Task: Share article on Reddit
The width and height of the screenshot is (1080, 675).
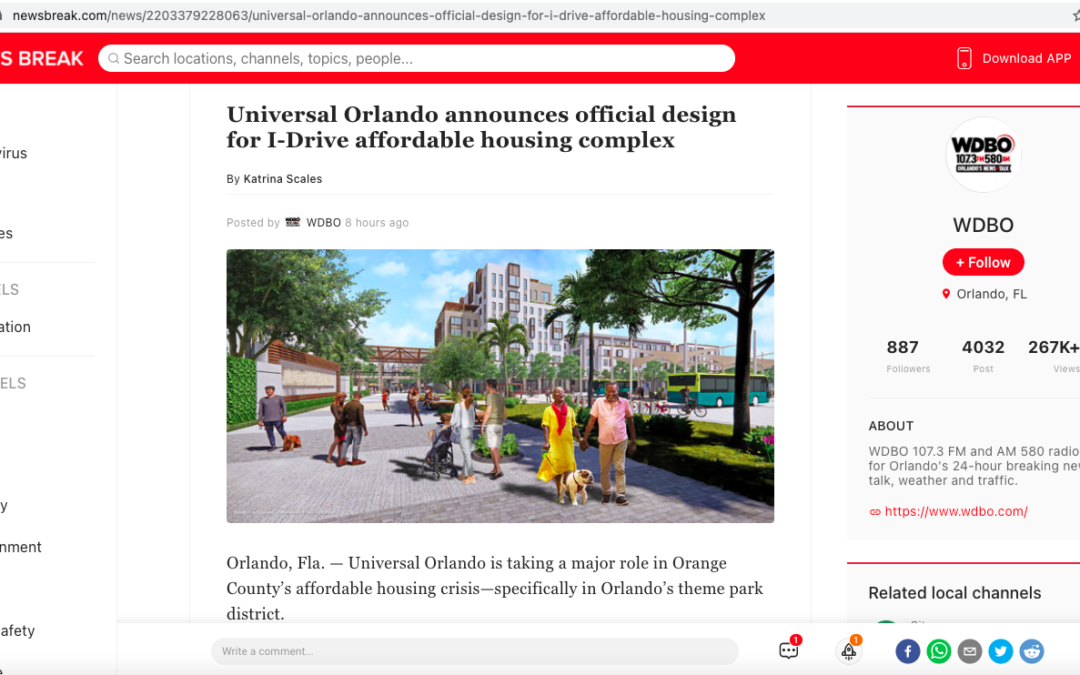Action: (x=1032, y=651)
